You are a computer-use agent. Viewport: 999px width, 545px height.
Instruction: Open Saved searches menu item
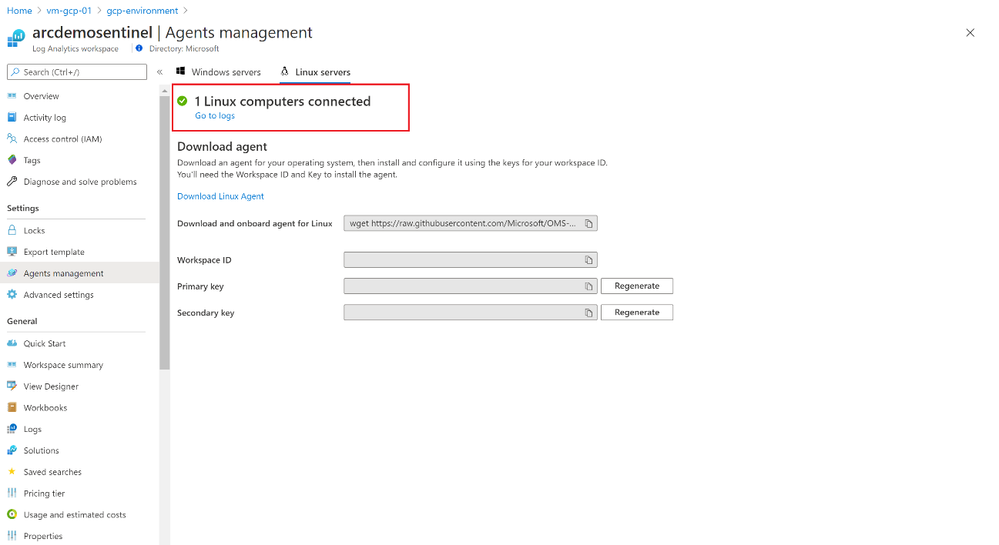tap(52, 472)
